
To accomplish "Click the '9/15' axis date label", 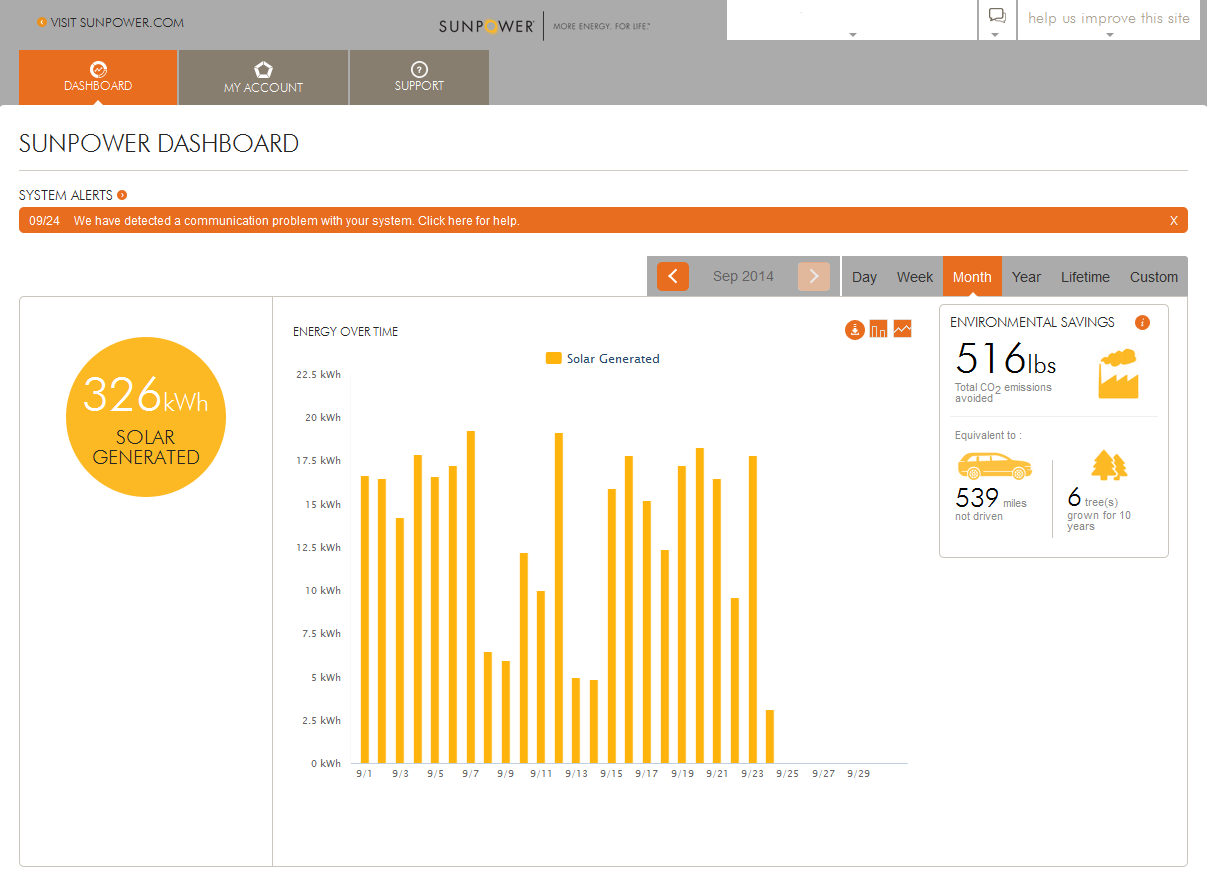I will pyautogui.click(x=611, y=774).
